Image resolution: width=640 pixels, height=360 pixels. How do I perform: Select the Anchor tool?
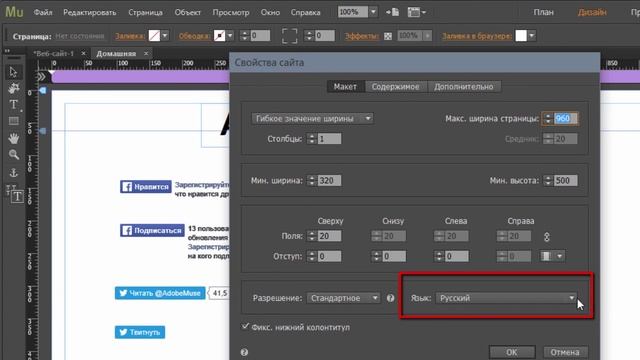pos(13,173)
